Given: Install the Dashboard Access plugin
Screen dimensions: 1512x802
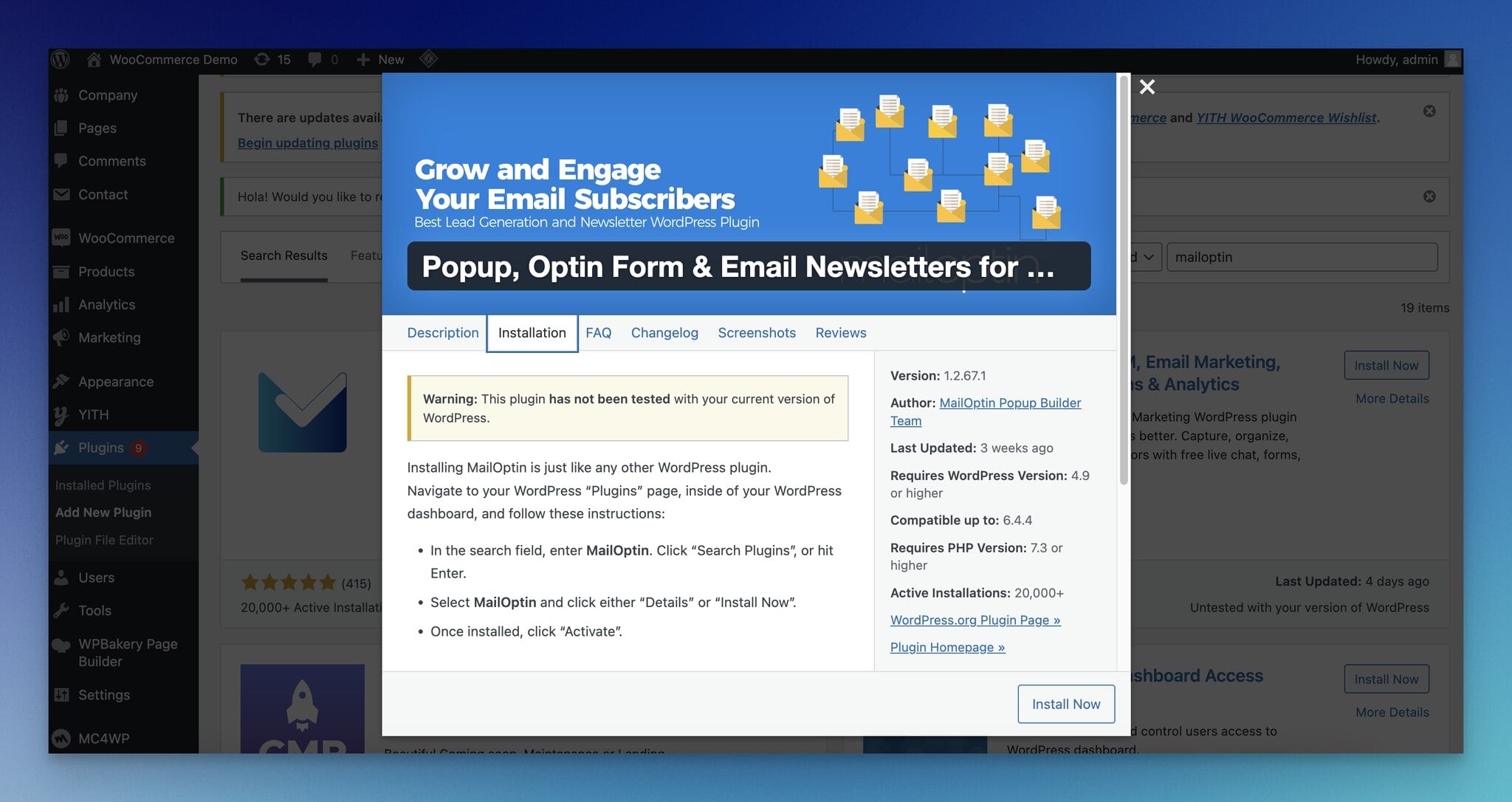Looking at the screenshot, I should 1386,679.
